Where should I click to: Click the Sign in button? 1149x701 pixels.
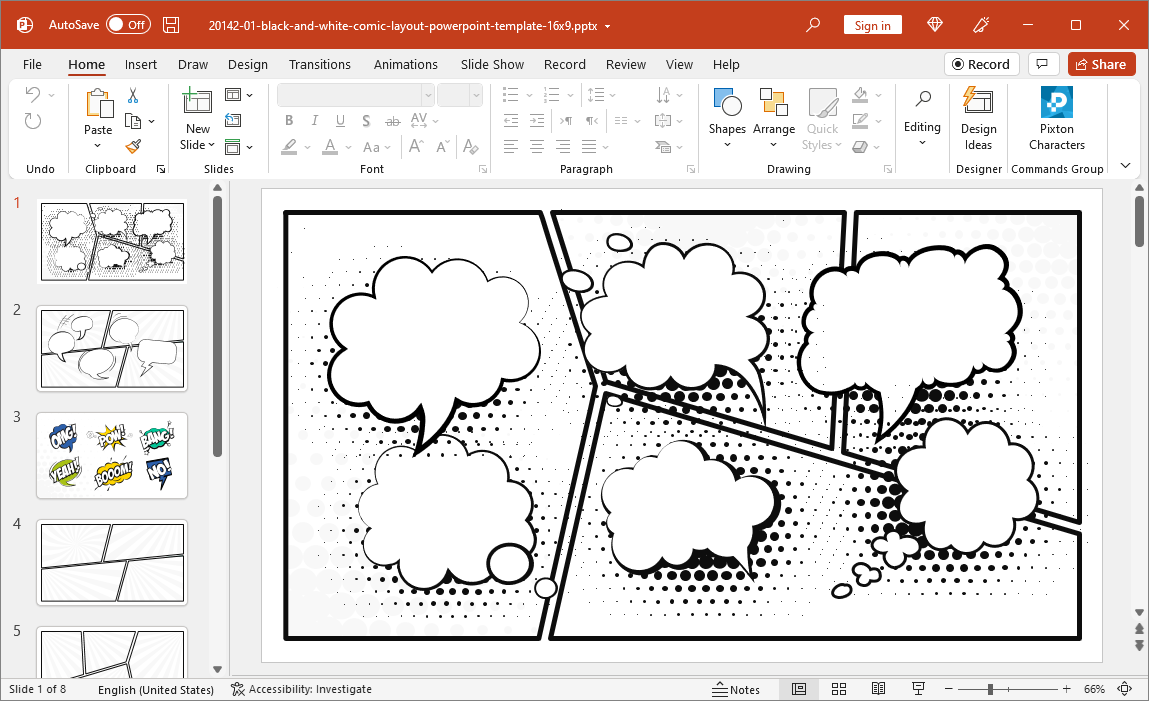pyautogui.click(x=872, y=24)
